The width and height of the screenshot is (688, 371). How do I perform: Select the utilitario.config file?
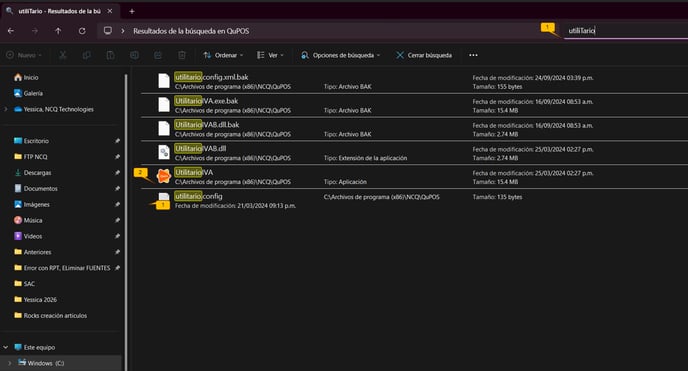click(x=414, y=200)
